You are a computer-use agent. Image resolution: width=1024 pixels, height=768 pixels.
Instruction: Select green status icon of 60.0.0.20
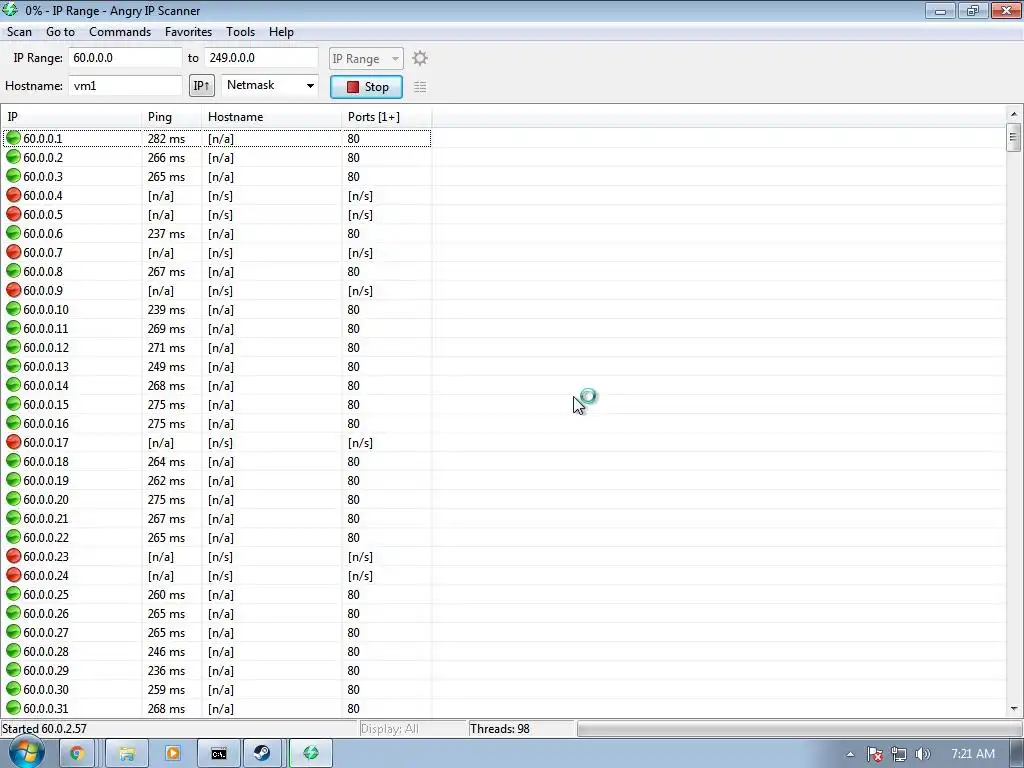click(14, 499)
